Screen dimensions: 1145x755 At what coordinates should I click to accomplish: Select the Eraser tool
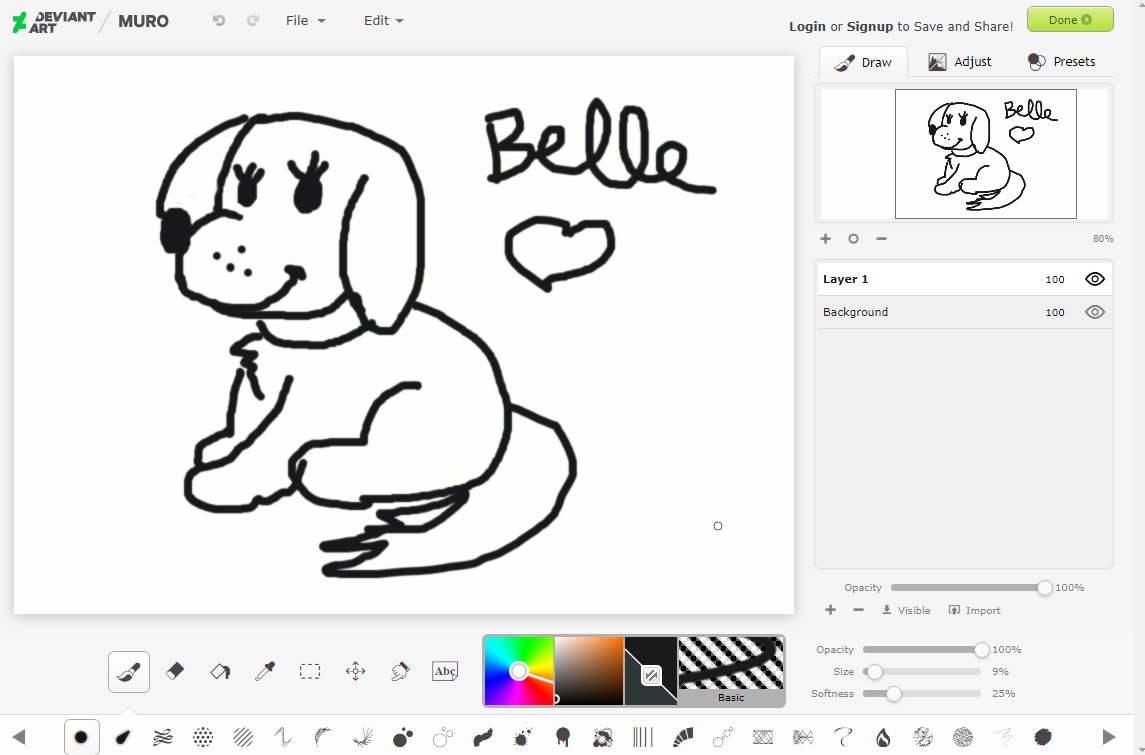[174, 671]
